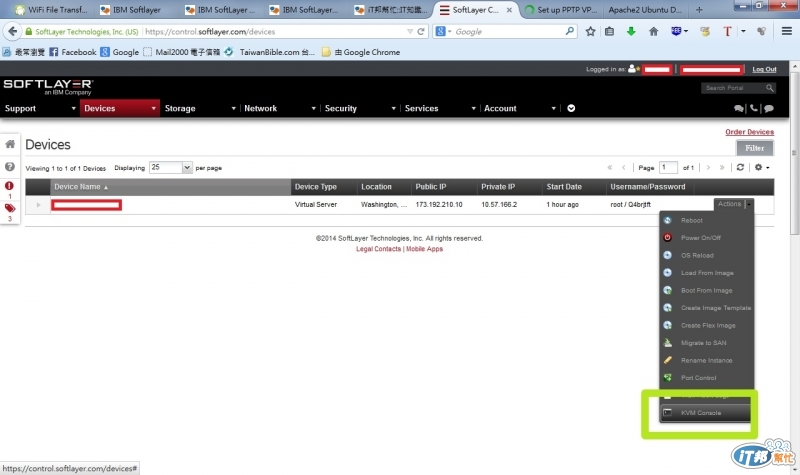
Task: Click the Public IP 173.192.210.10 cell
Action: coord(439,205)
